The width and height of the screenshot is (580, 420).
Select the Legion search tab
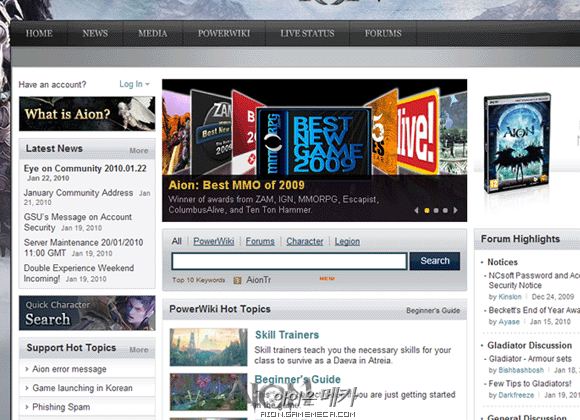pos(347,241)
